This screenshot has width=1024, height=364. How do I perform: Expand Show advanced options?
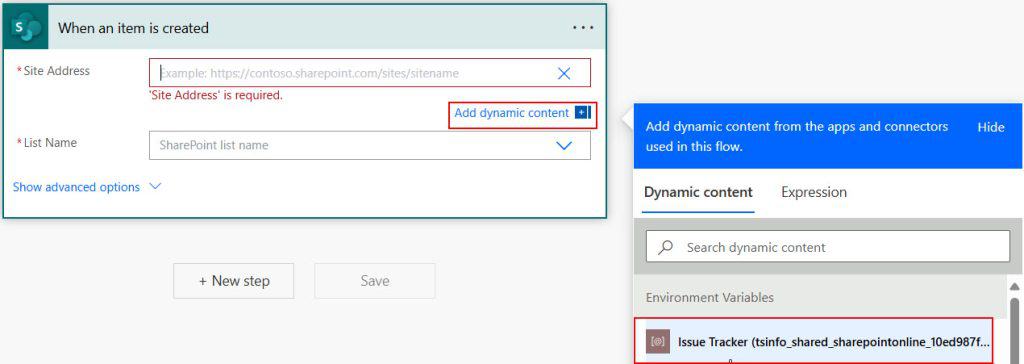pos(86,187)
